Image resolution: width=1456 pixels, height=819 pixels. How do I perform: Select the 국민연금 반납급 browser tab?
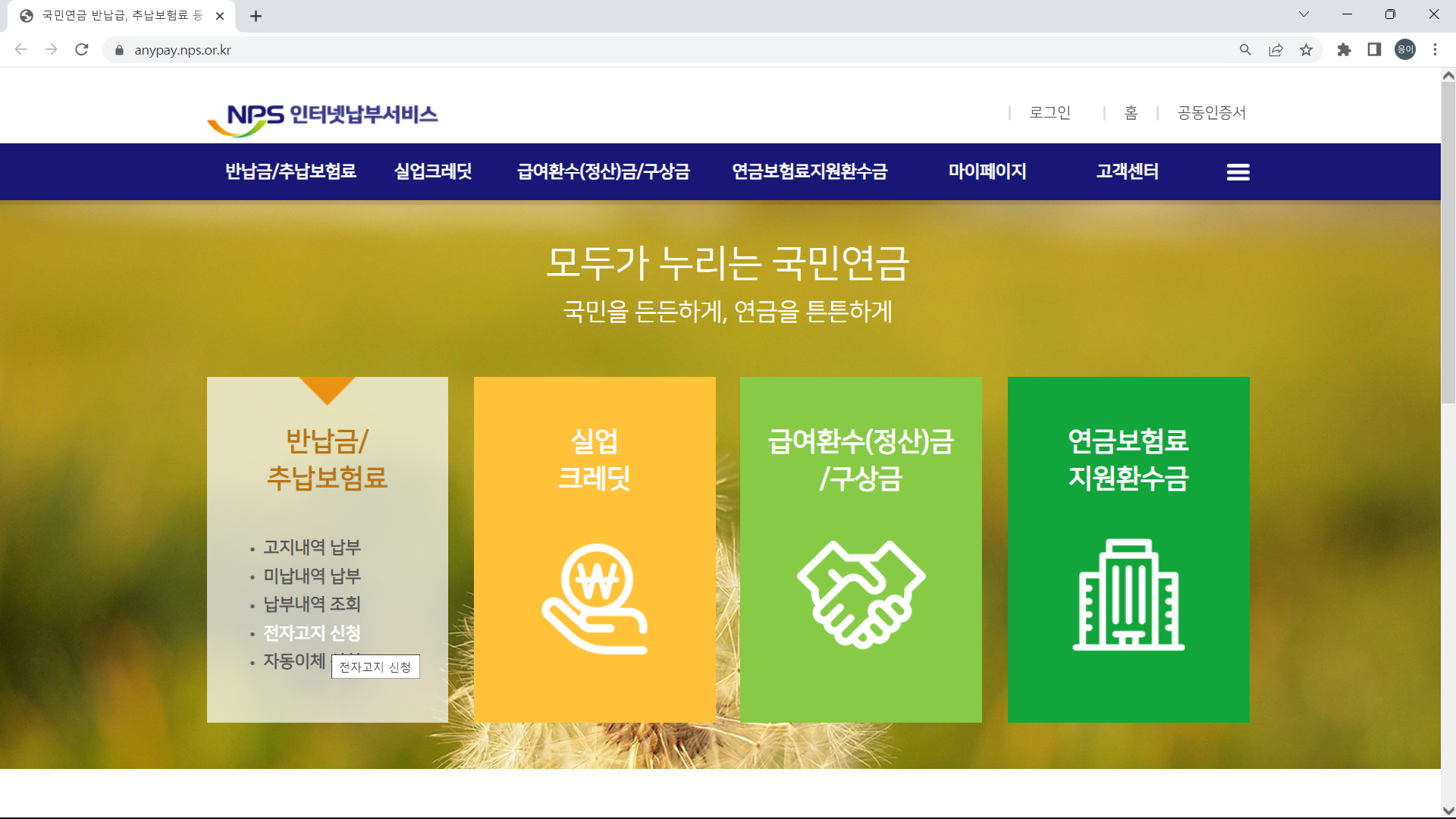(x=121, y=15)
